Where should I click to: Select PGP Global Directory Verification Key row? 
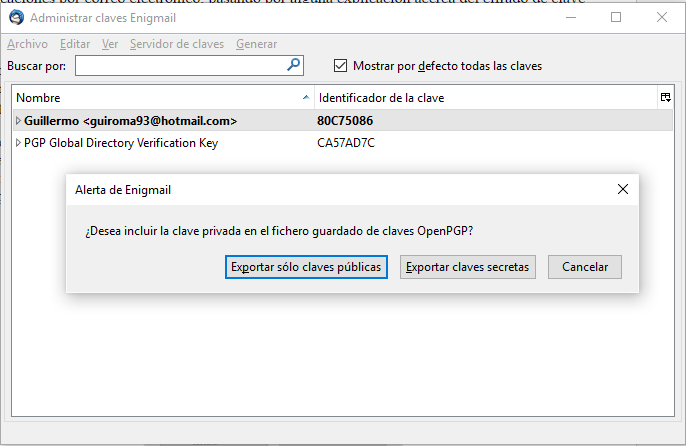coord(343,143)
